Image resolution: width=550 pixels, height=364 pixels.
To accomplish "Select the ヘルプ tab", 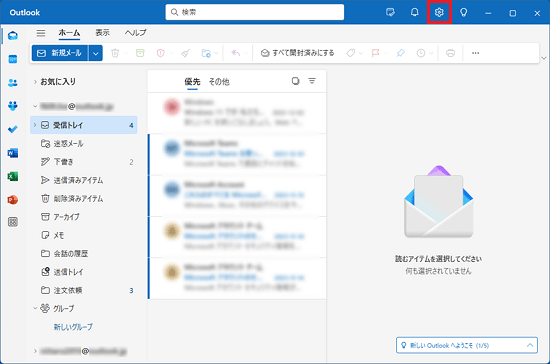I will pos(135,33).
